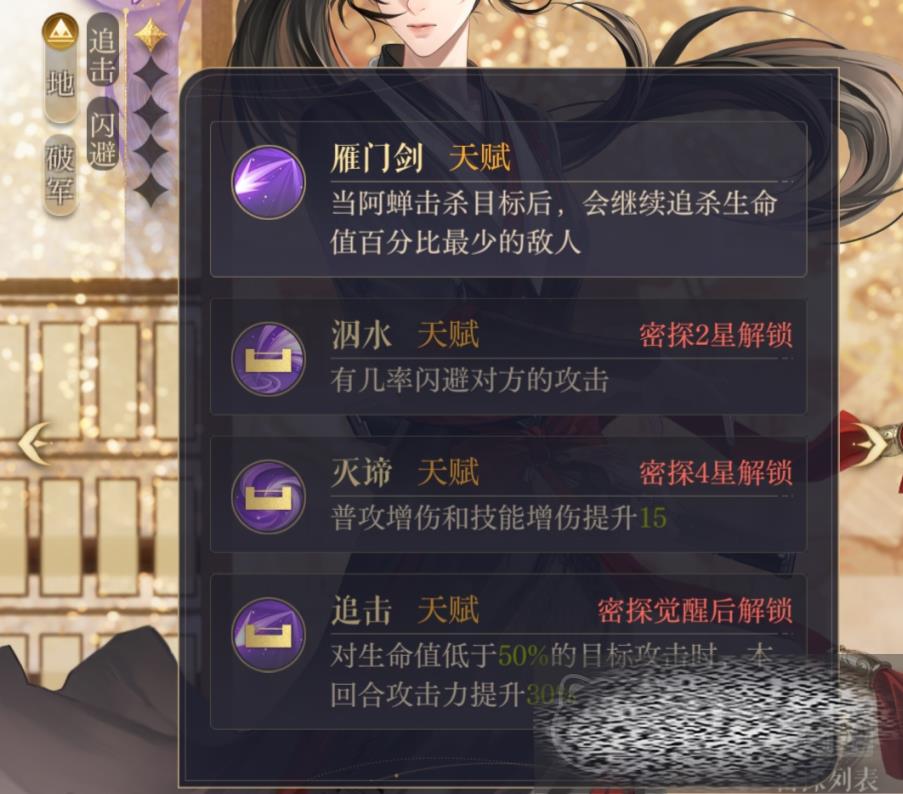The width and height of the screenshot is (903, 794).
Task: Click the bottom dark star diamond
Action: [x=151, y=188]
